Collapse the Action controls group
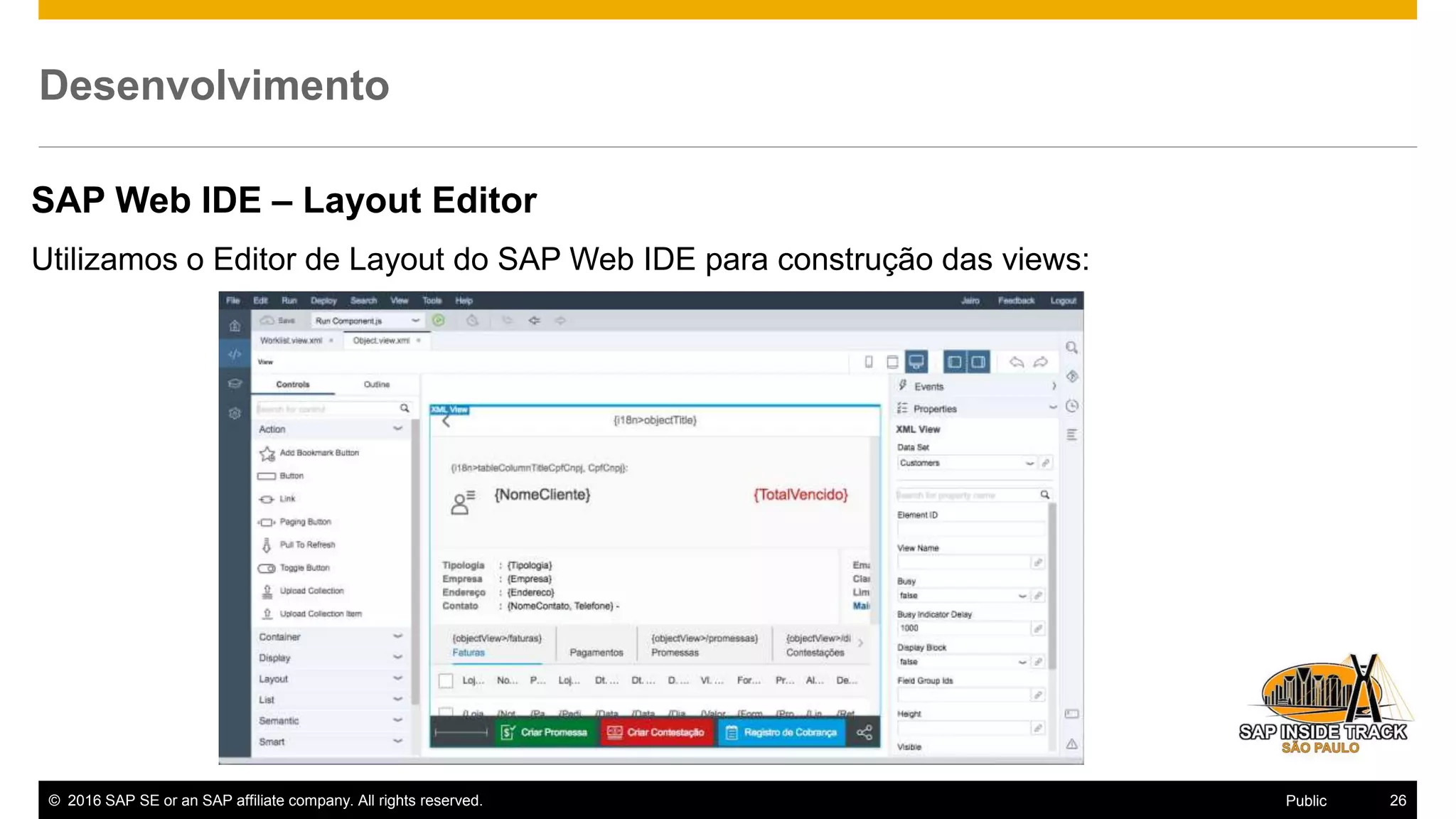The width and height of the screenshot is (1456, 819). click(x=397, y=429)
